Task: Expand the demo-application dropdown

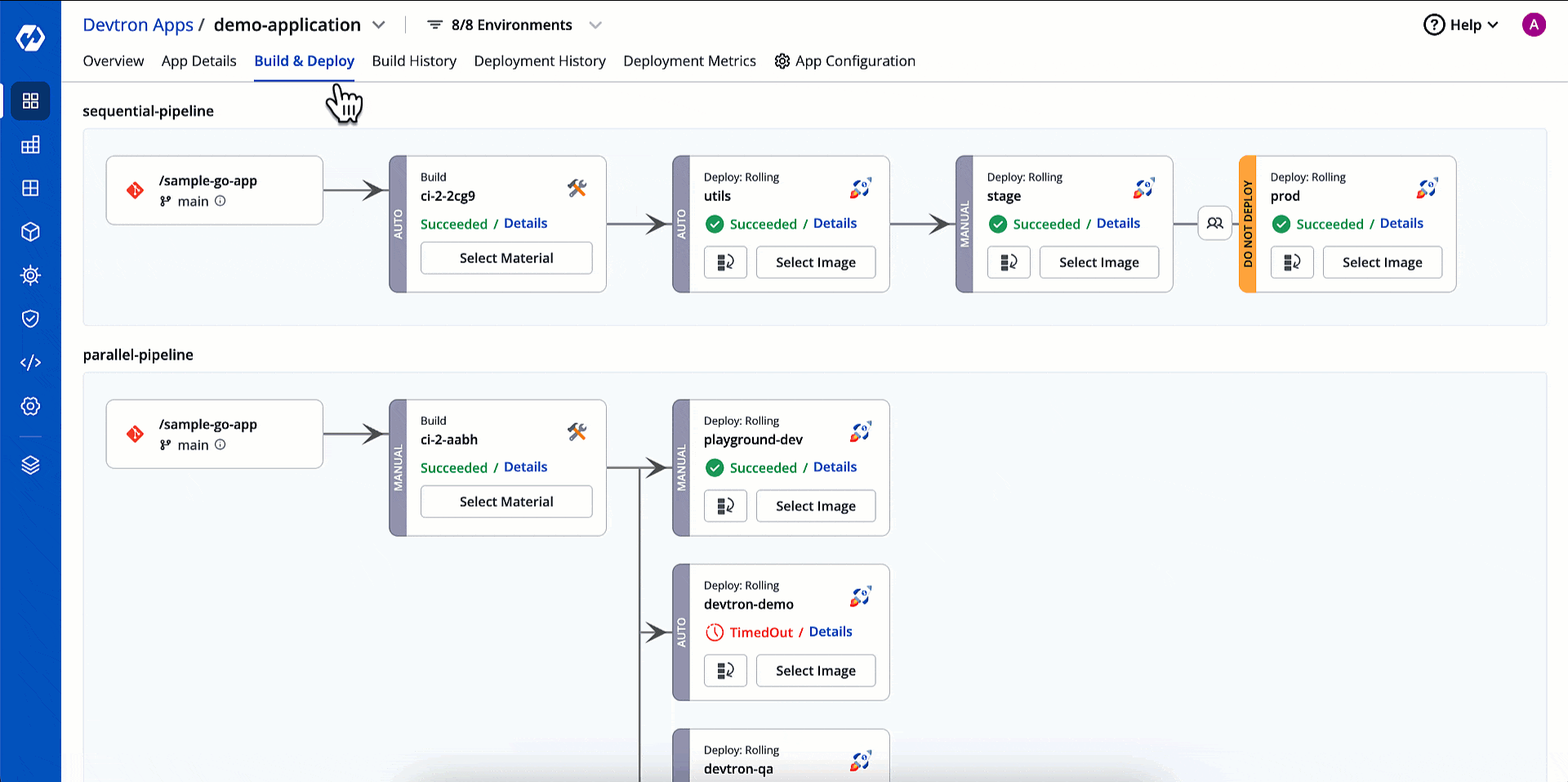Action: pos(378,25)
